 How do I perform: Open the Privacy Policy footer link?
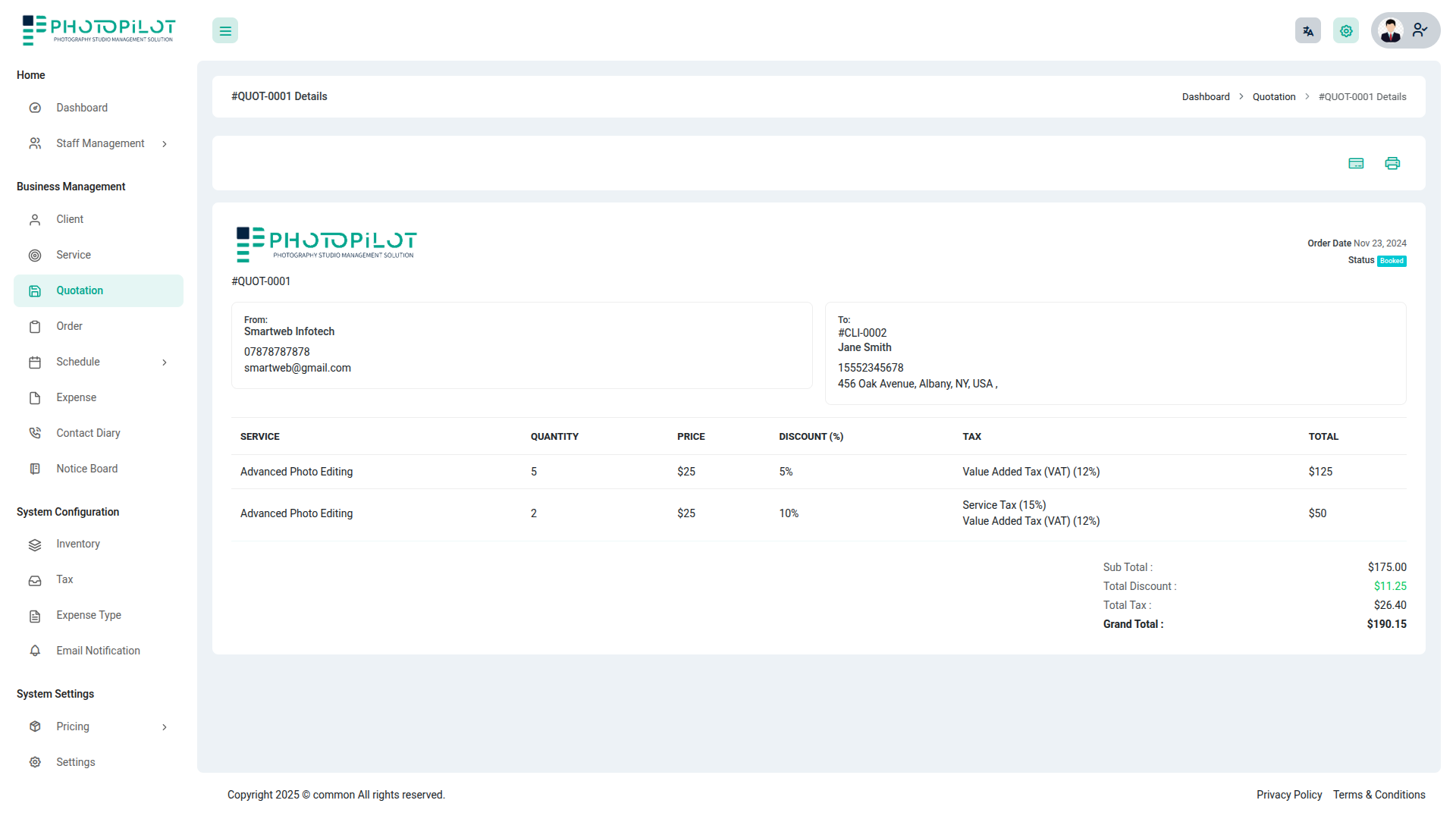point(1289,795)
